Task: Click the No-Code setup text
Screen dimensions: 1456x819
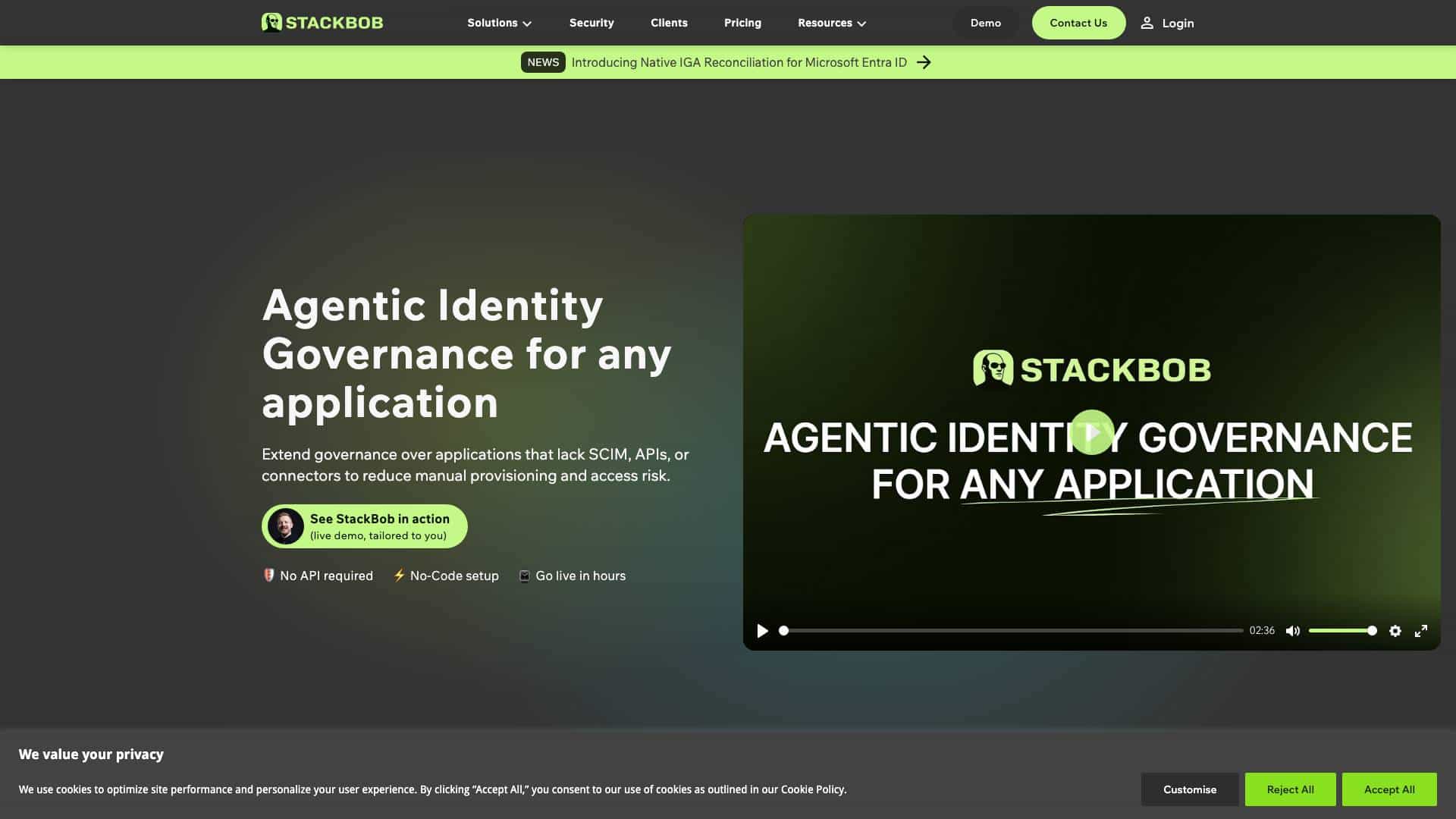Action: [454, 576]
